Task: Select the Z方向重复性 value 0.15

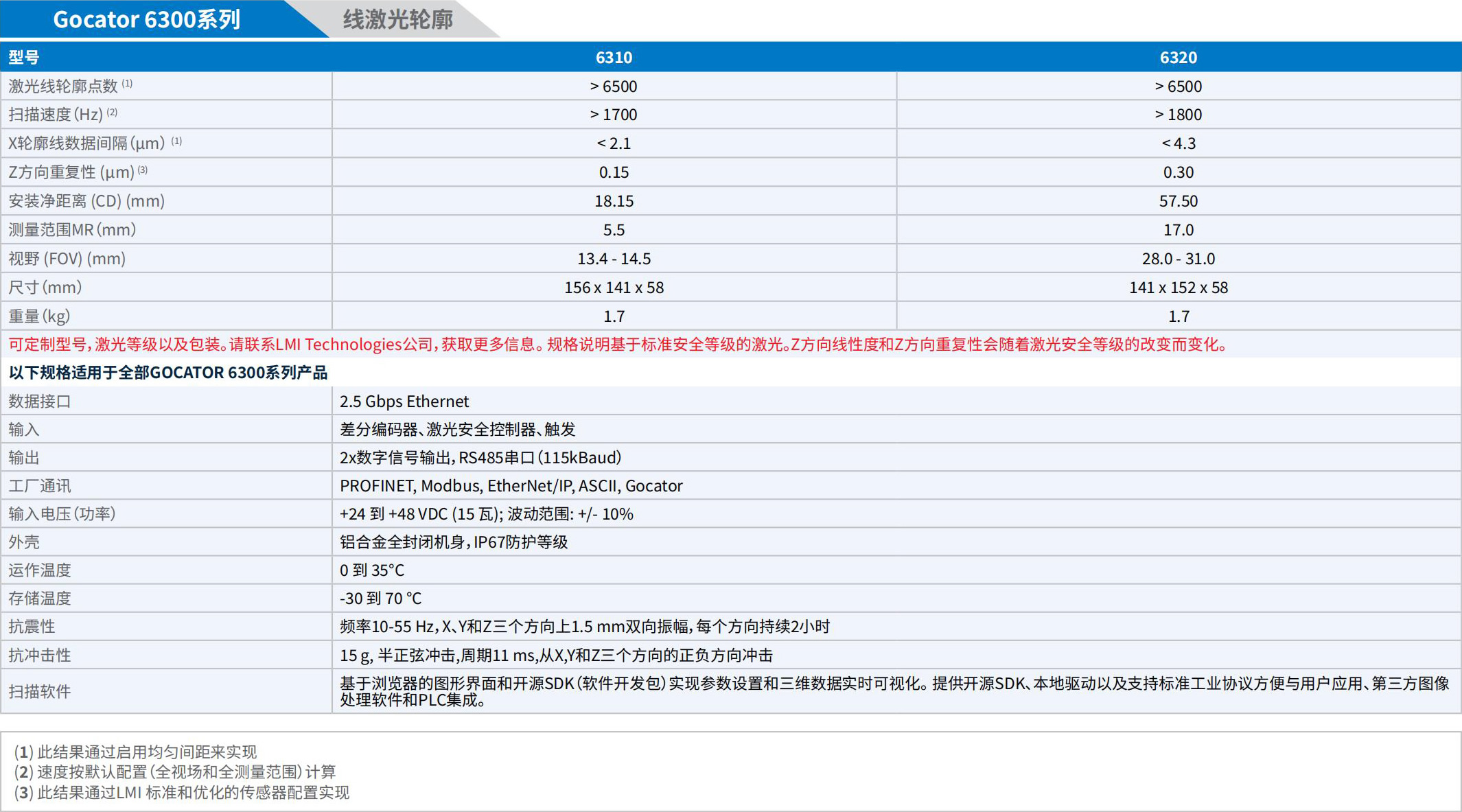Action: coord(614,172)
